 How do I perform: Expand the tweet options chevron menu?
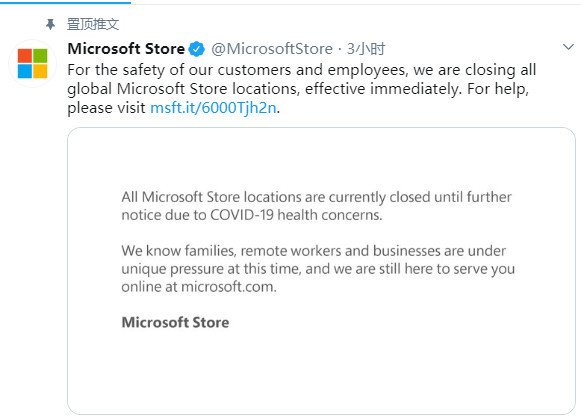tap(568, 47)
